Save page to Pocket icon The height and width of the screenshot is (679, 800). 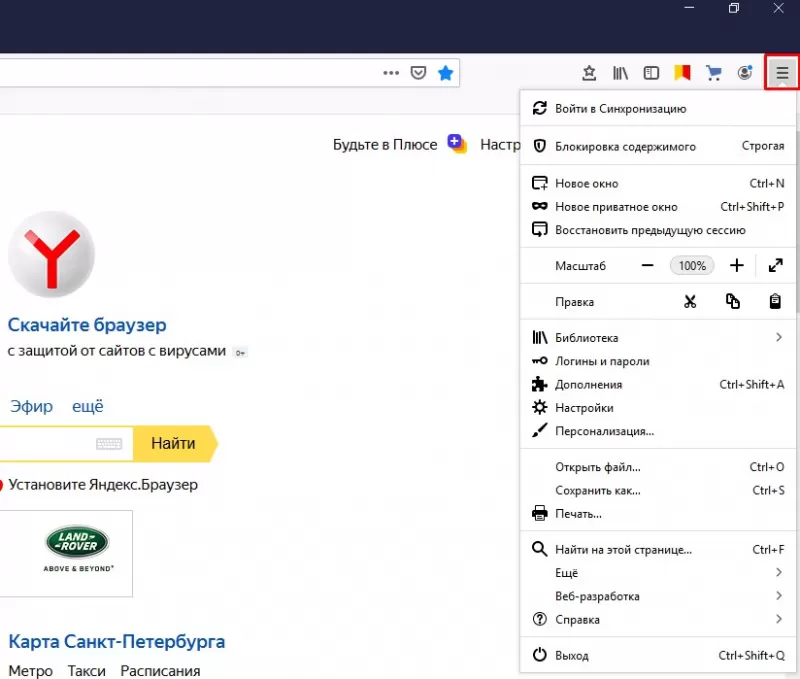click(x=418, y=73)
